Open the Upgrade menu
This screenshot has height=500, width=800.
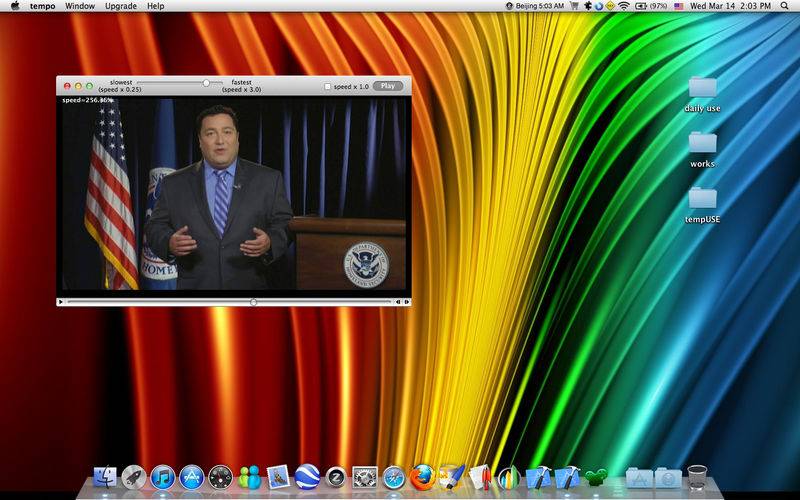click(121, 6)
